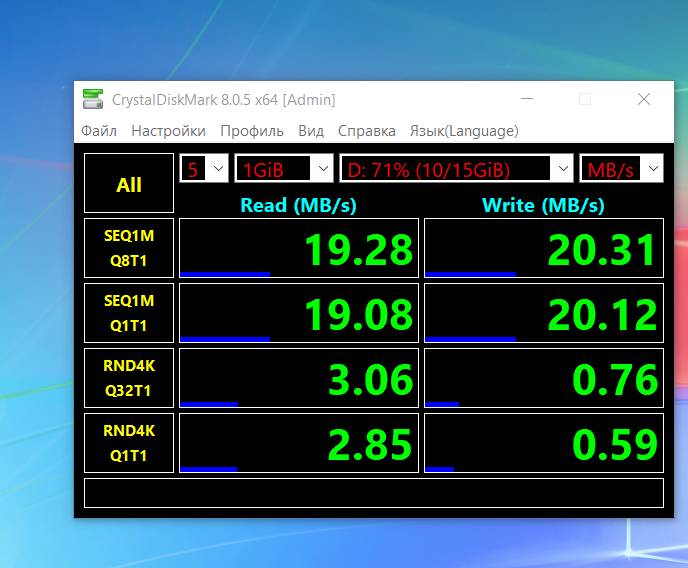688x568 pixels.
Task: Open the Настройки menu
Action: (168, 131)
